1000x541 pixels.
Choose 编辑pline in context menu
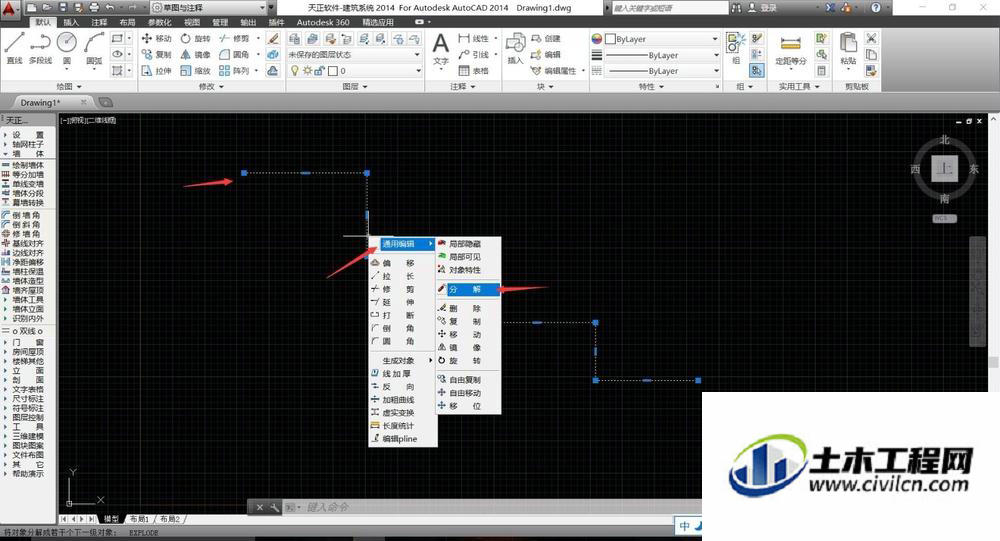[x=402, y=439]
